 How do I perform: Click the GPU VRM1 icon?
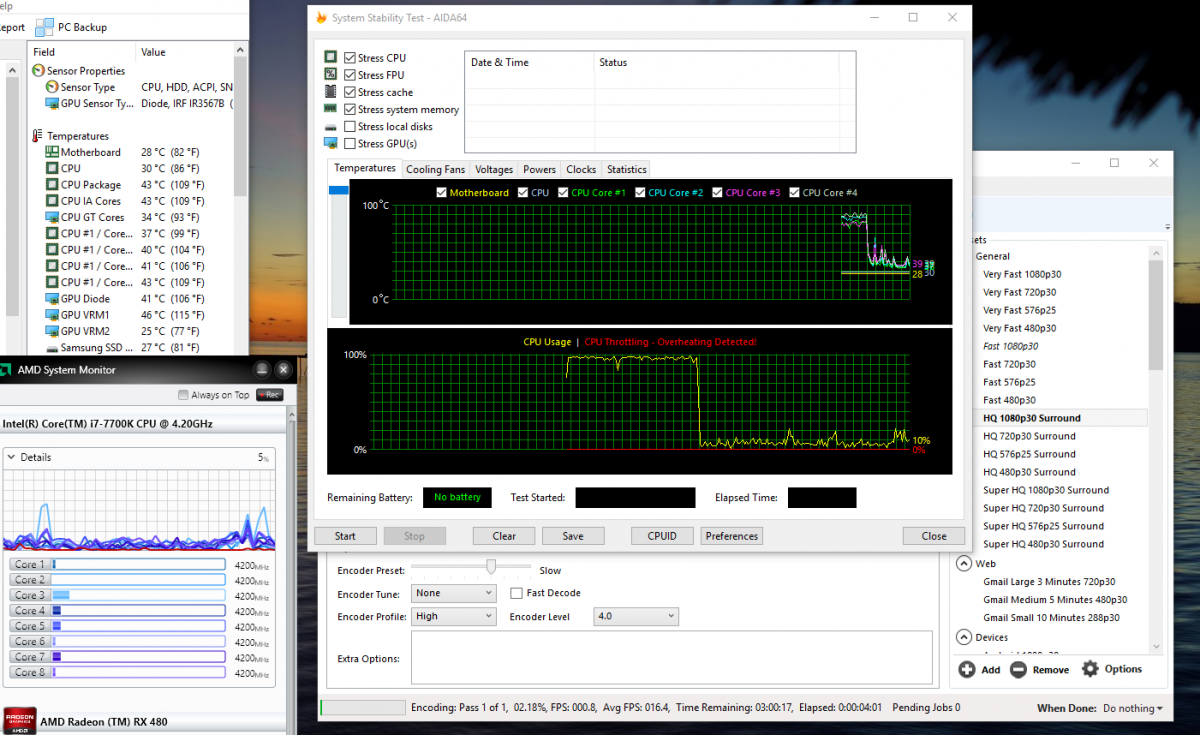[52, 315]
